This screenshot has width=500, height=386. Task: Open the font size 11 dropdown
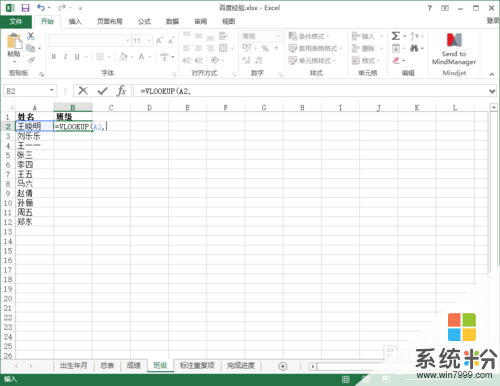149,41
